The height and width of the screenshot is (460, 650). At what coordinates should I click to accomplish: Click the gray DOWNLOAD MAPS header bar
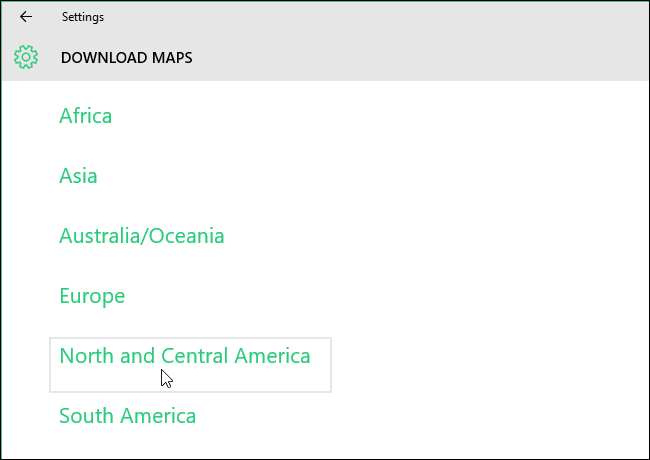click(400, 58)
